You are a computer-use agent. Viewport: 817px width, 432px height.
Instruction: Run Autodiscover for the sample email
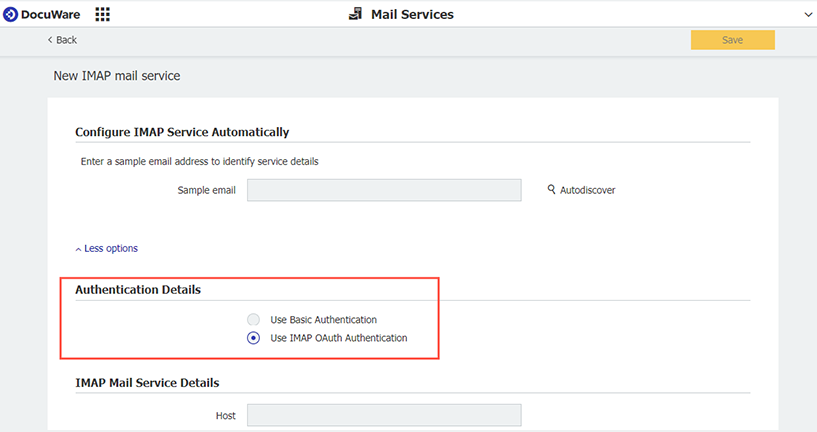tap(587, 190)
